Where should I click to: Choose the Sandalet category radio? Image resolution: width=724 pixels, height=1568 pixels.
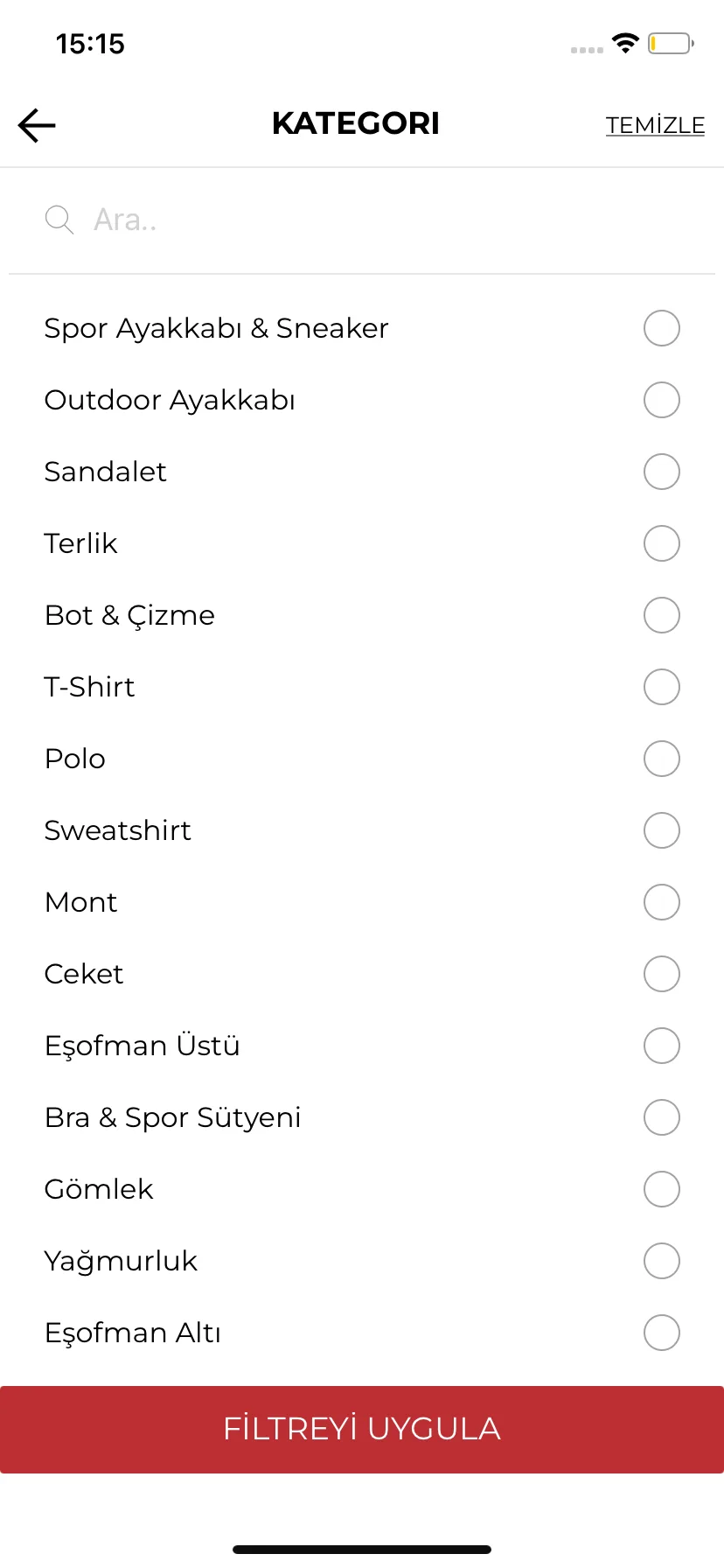click(662, 472)
